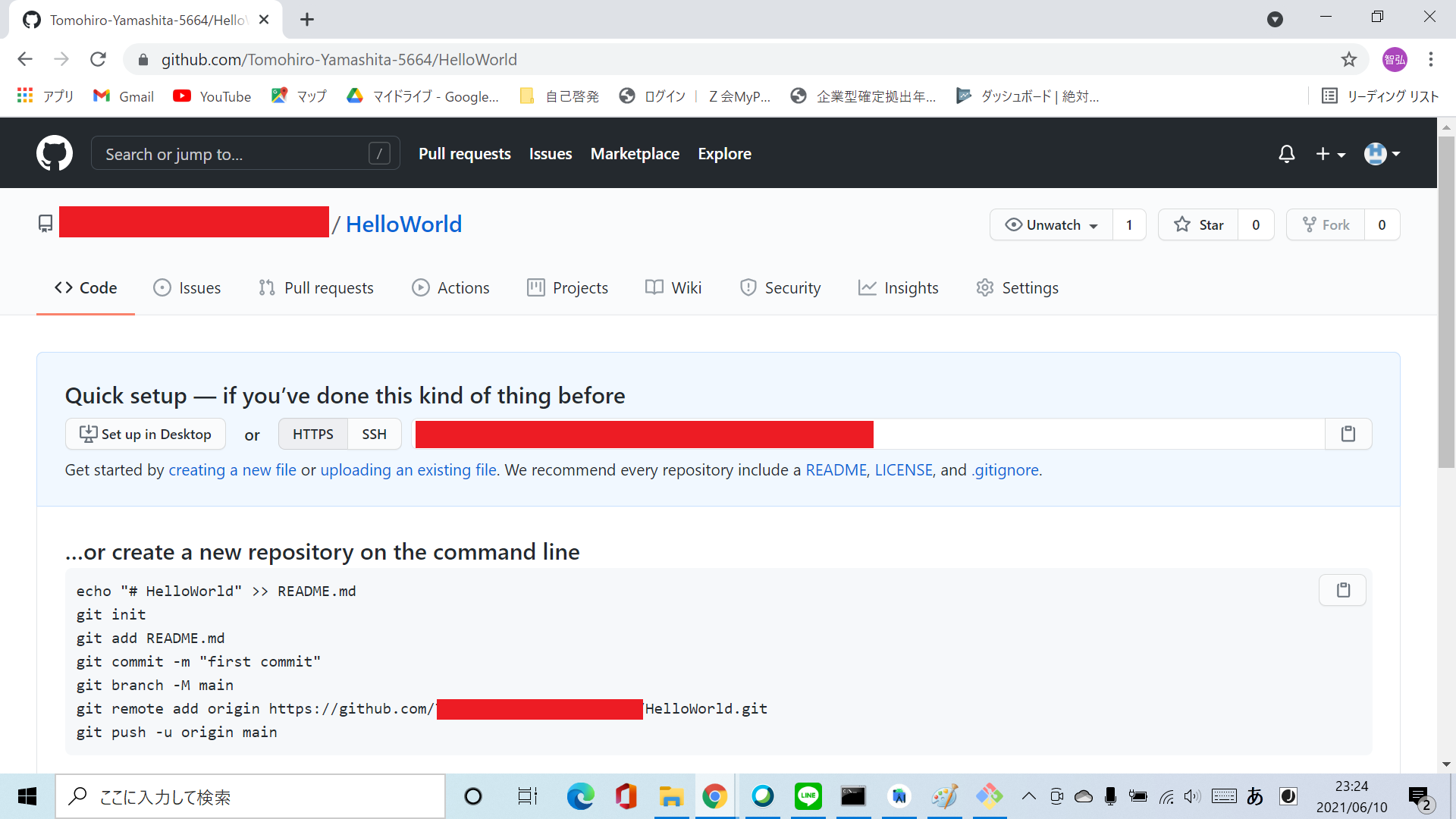Expand the user avatar menu
The height and width of the screenshot is (819, 1456).
[x=1382, y=154]
